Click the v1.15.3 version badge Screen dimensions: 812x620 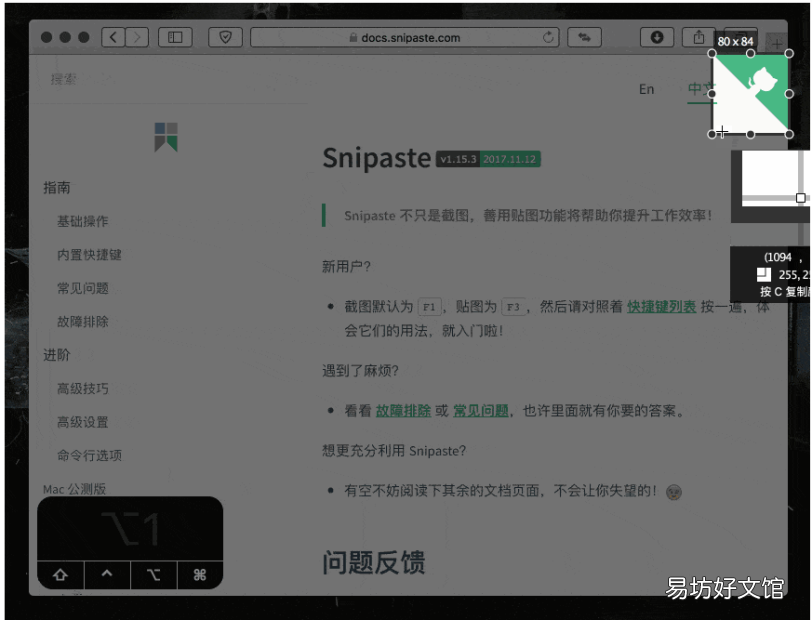click(x=458, y=159)
